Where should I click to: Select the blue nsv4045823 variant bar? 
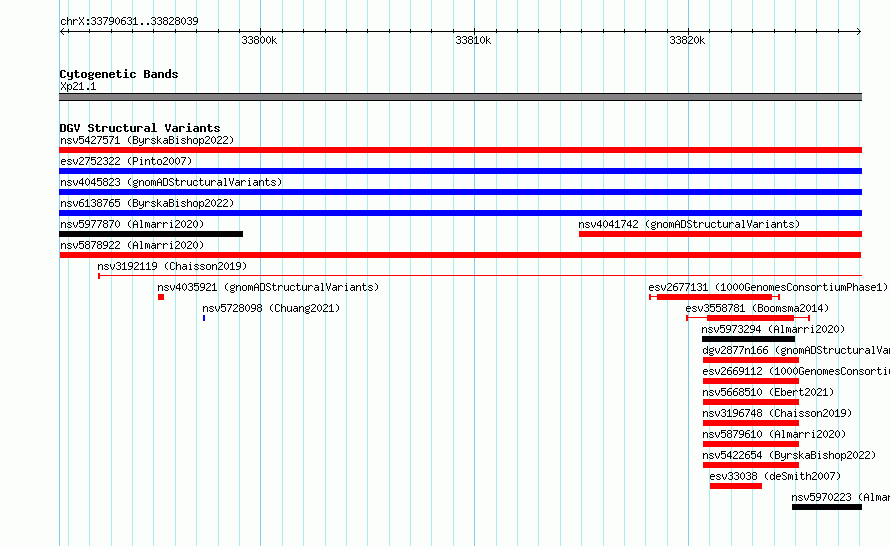coord(460,192)
